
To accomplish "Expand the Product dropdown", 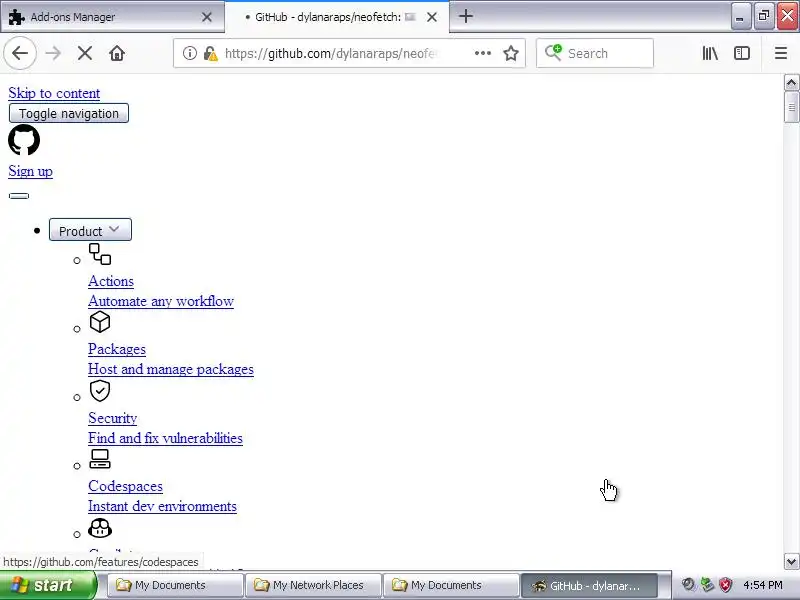I will (90, 230).
